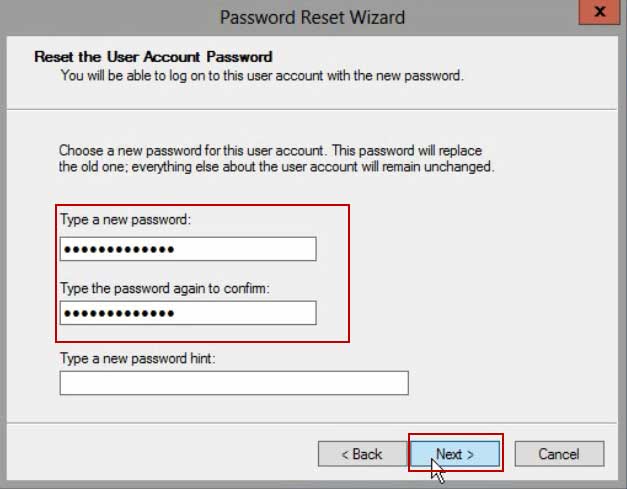Focus the 'Type a new password' field
Image resolution: width=627 pixels, height=489 pixels.
pos(188,249)
